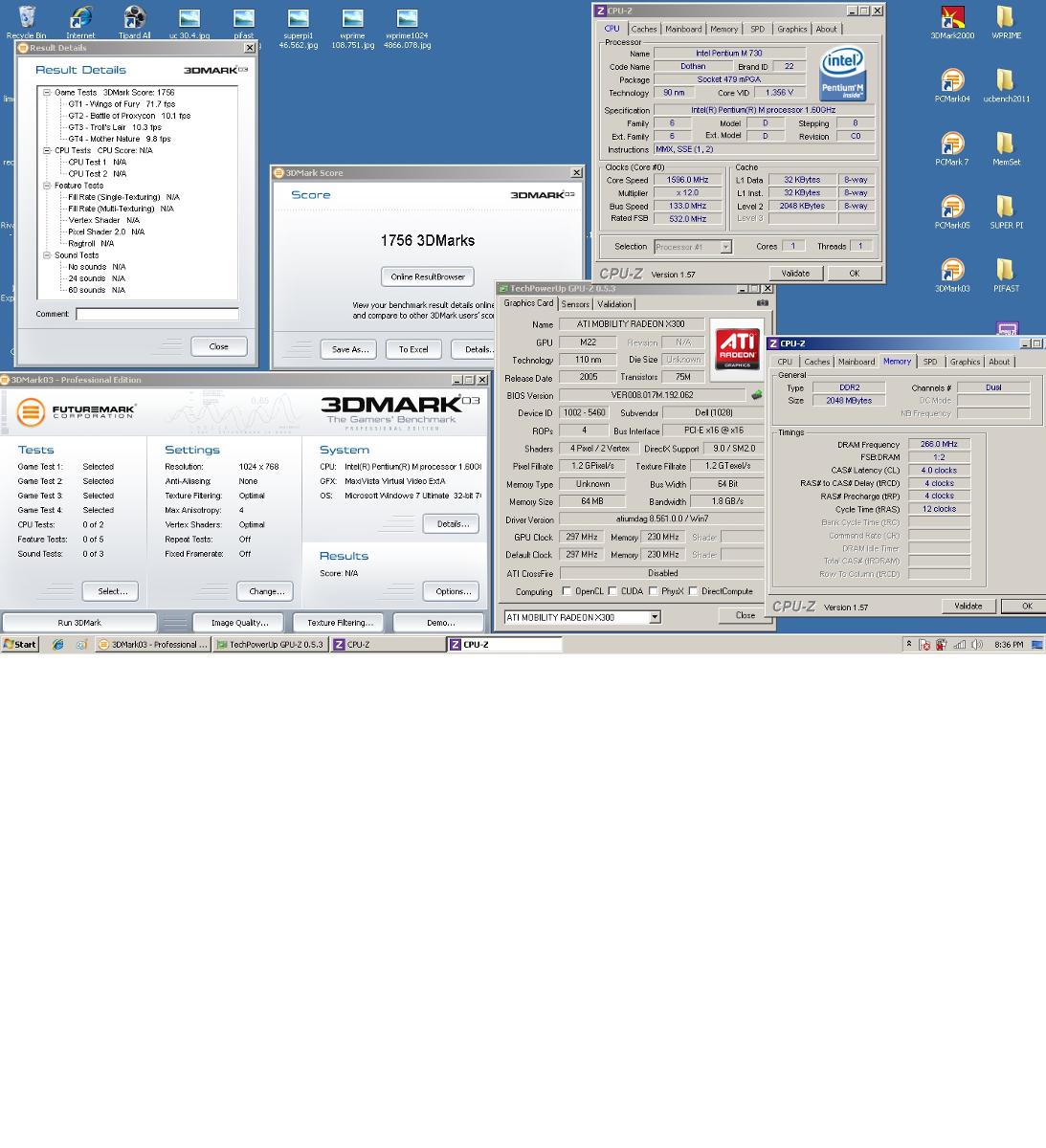Open the SUPER PI desktop folder
Viewport: 1046px width, 1148px height.
[1005, 211]
